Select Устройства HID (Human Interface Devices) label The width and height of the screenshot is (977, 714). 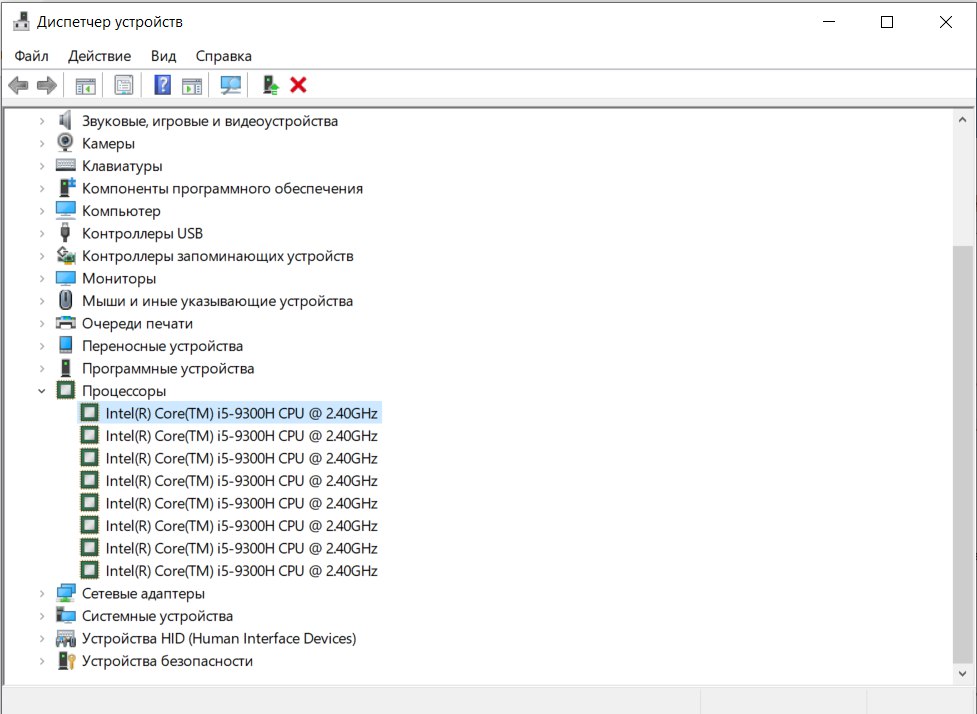[x=219, y=639]
